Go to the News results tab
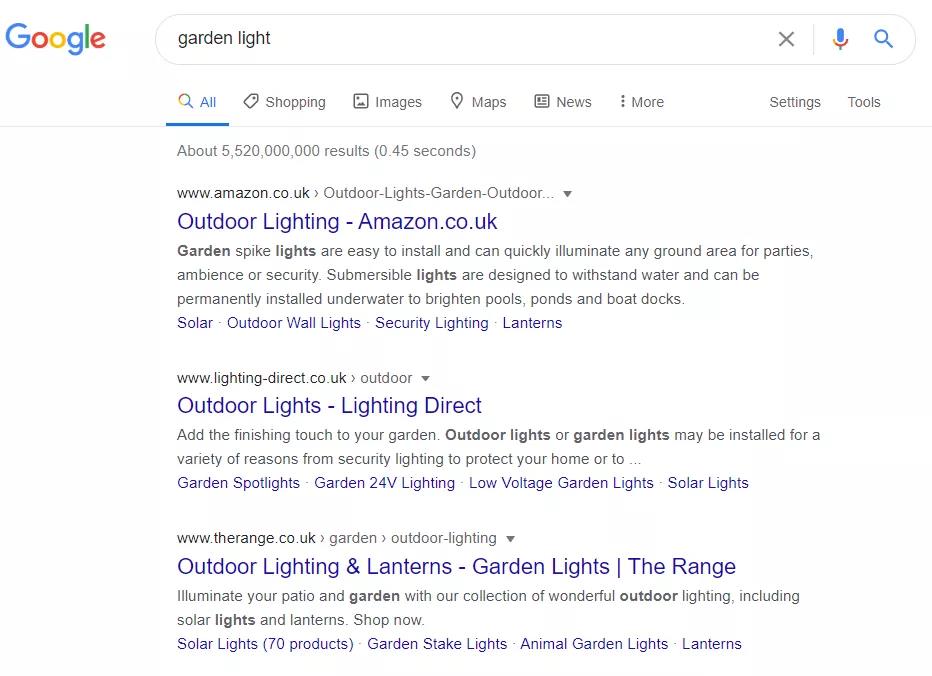Viewport: 932px width, 676px height. [563, 102]
